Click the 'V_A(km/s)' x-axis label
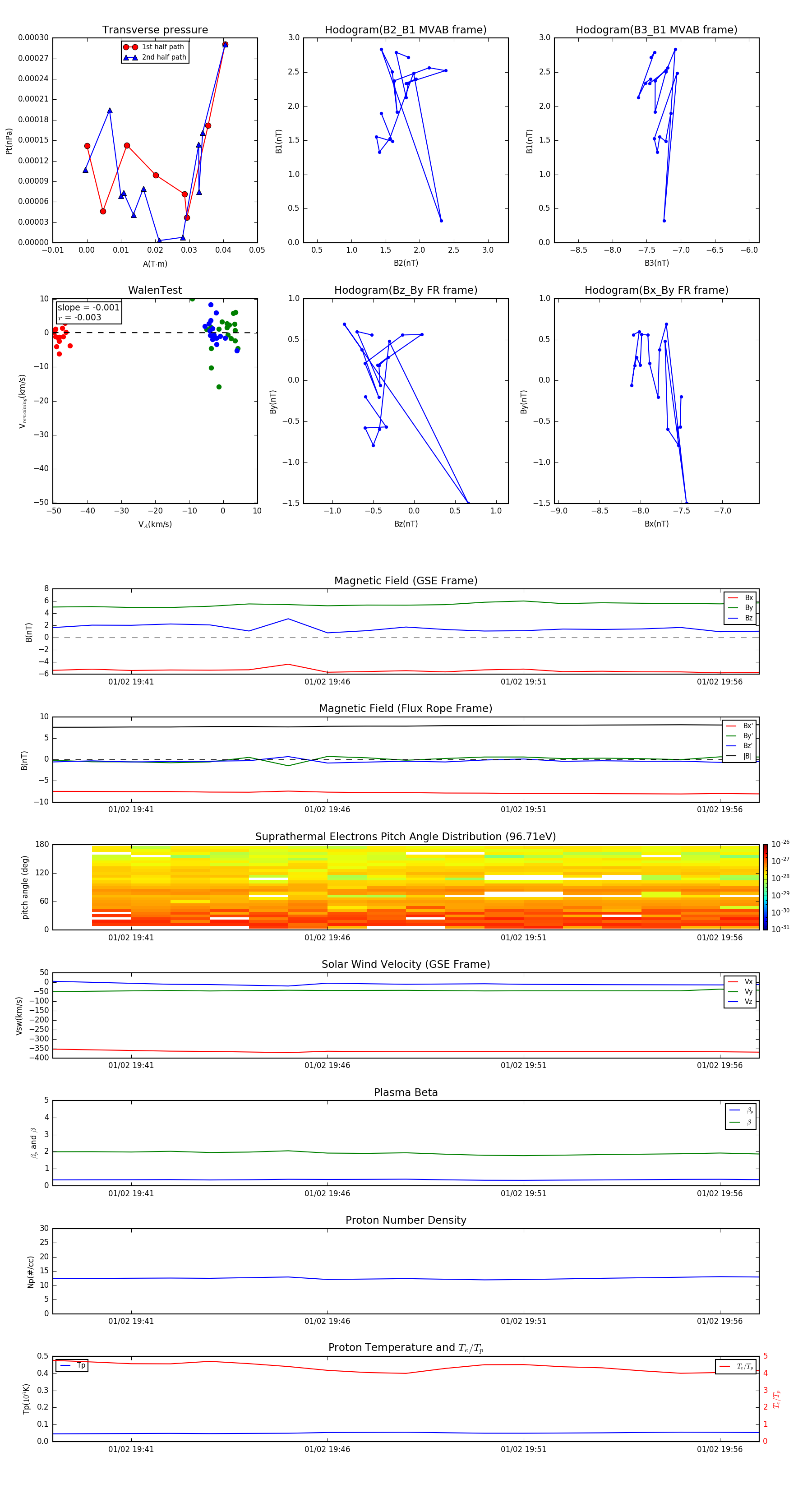Screen dimensions: 812x1489 pos(155,524)
